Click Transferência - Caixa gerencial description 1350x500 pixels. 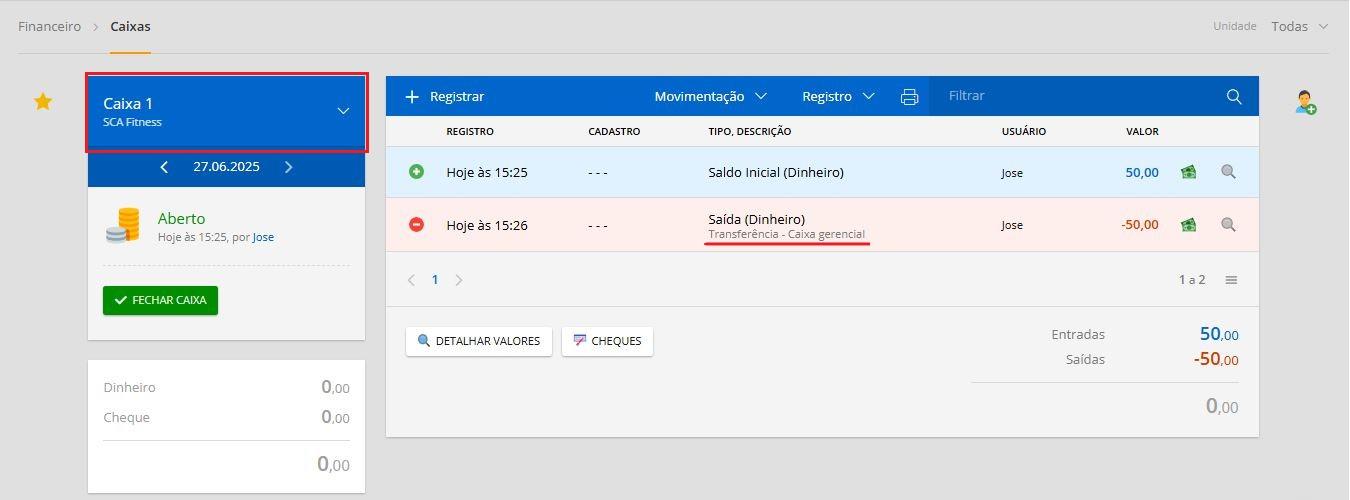(787, 234)
